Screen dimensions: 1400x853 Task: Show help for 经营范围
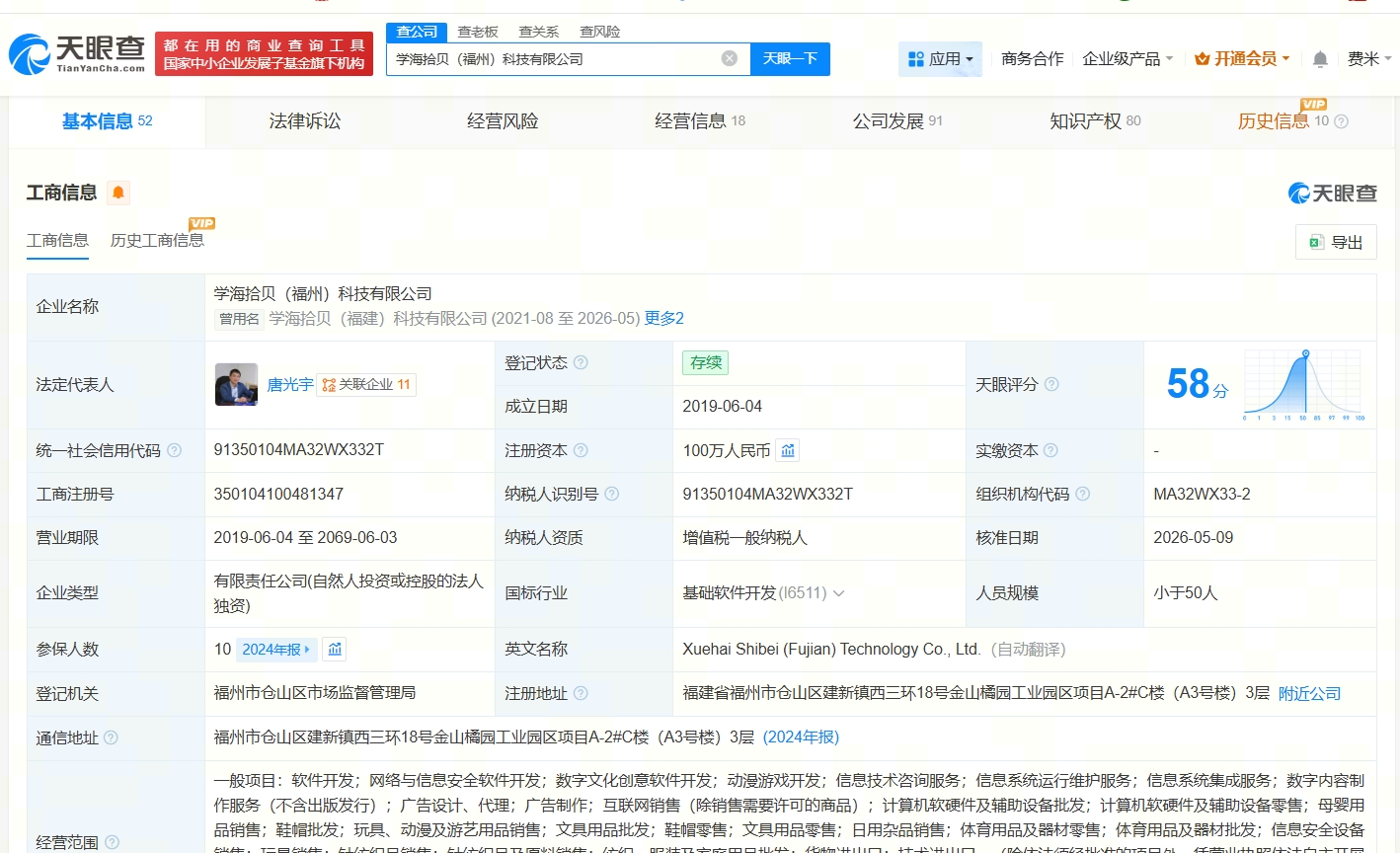pyautogui.click(x=112, y=842)
